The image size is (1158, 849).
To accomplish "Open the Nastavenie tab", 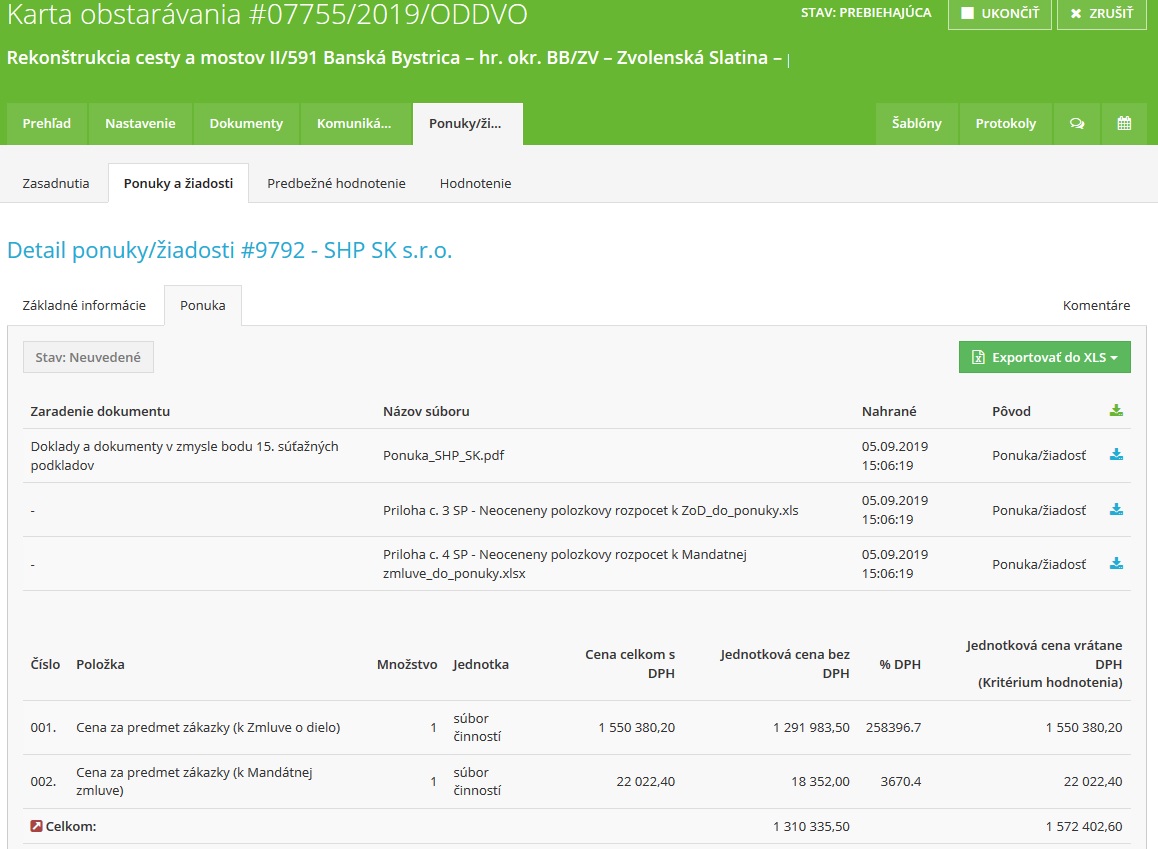I will [x=140, y=124].
